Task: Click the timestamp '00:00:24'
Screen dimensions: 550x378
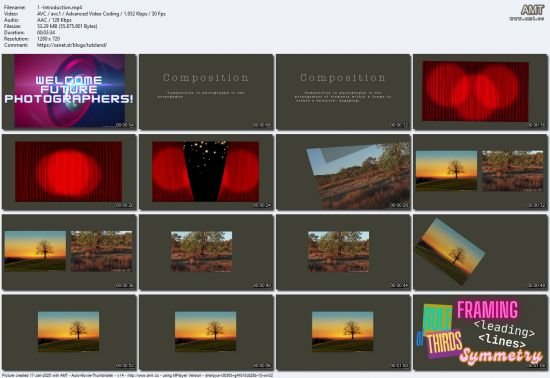Action: 262,205
